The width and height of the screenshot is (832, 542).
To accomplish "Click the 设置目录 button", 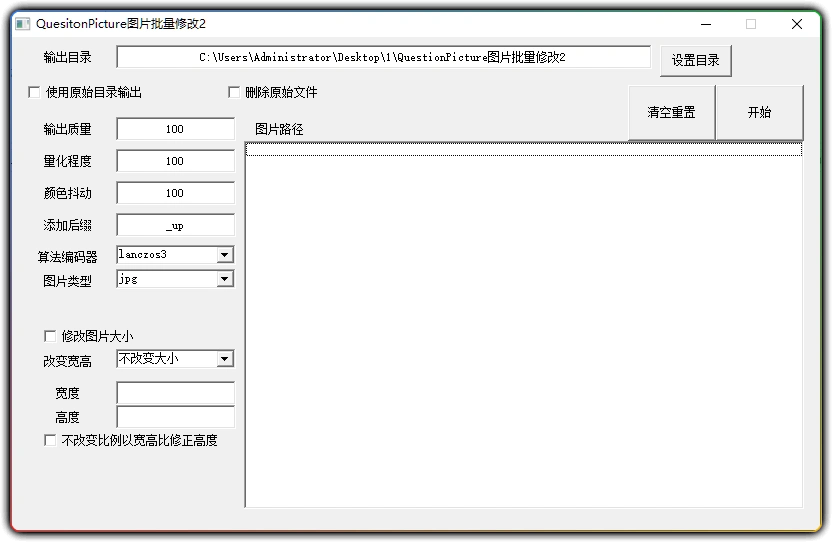I will [x=696, y=61].
